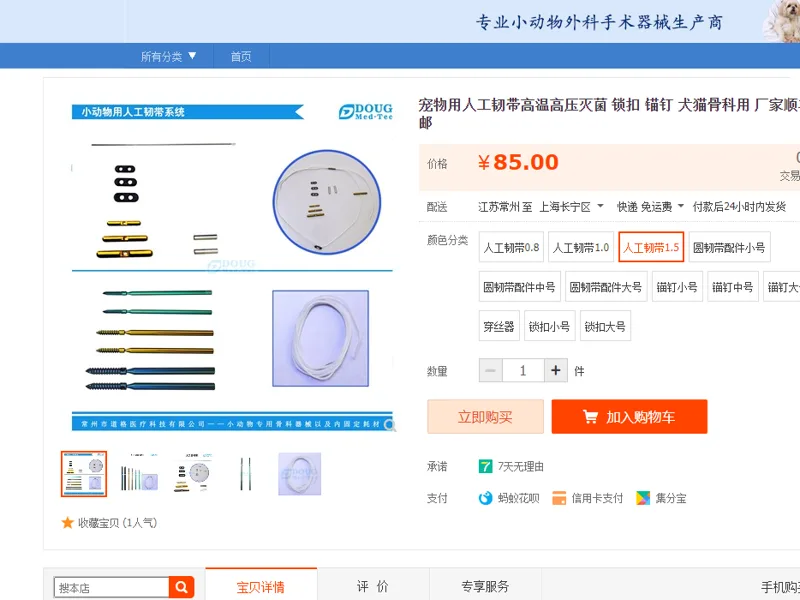Click the ¥85.00 price text
Viewport: 800px width, 600px height.
pos(518,163)
